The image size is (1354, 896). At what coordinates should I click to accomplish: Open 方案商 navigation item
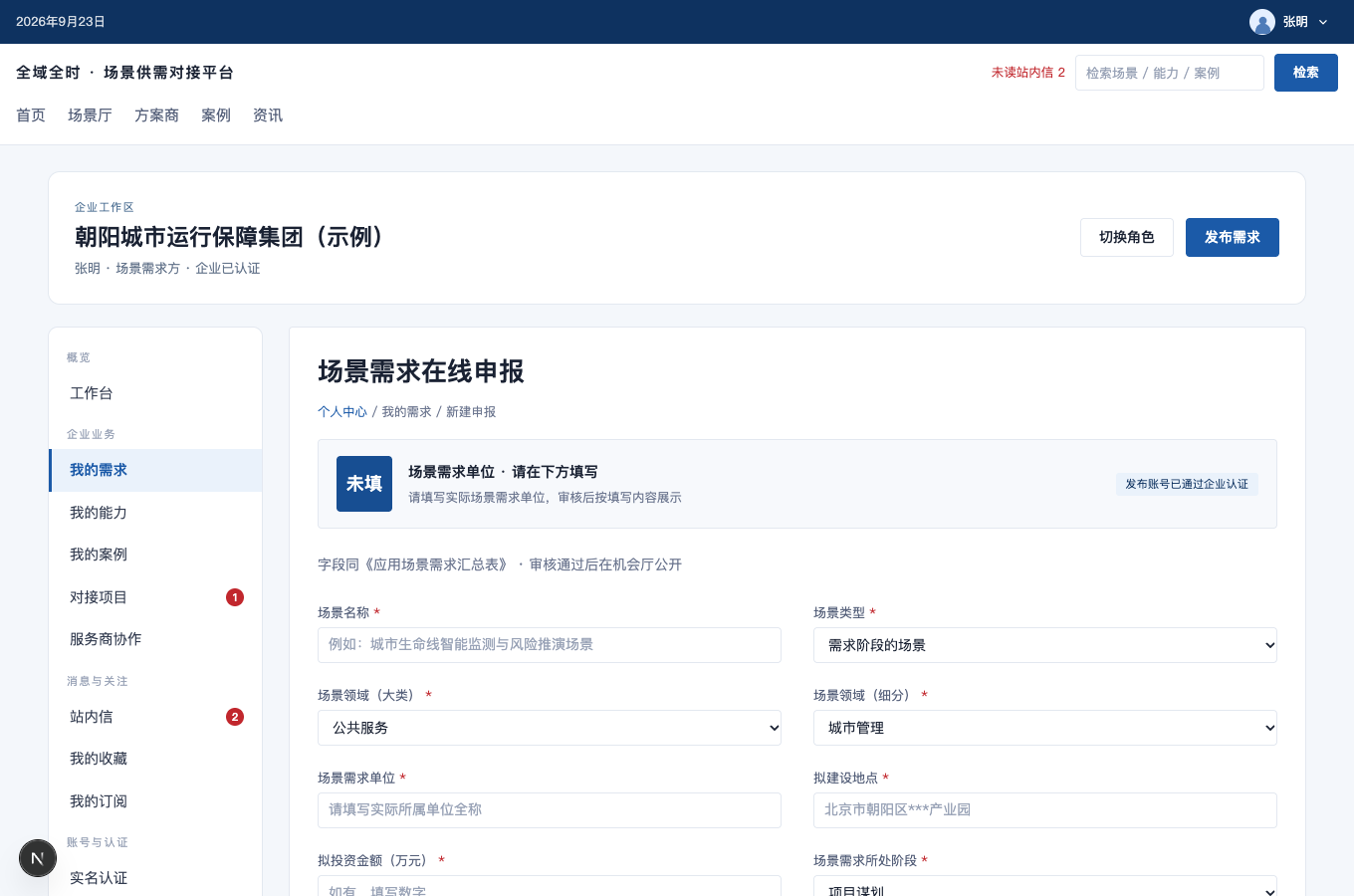click(x=156, y=115)
